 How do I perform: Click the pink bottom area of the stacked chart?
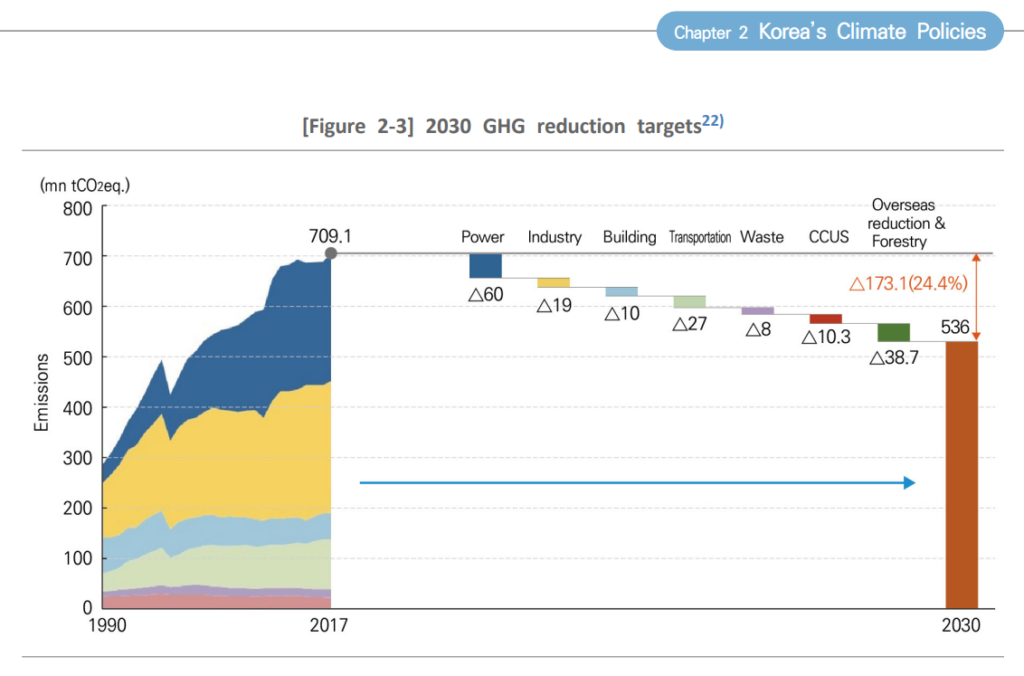[x=217, y=602]
